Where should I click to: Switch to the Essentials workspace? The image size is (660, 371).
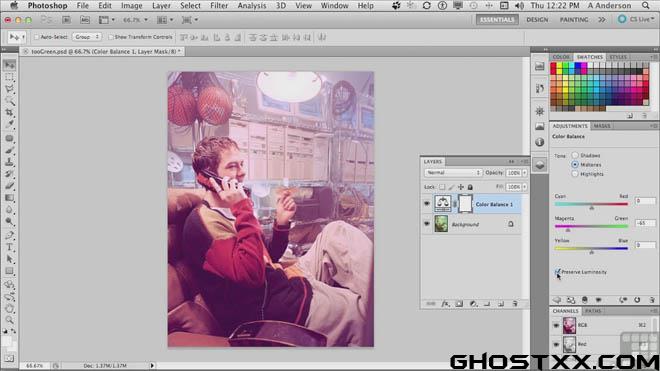click(497, 19)
